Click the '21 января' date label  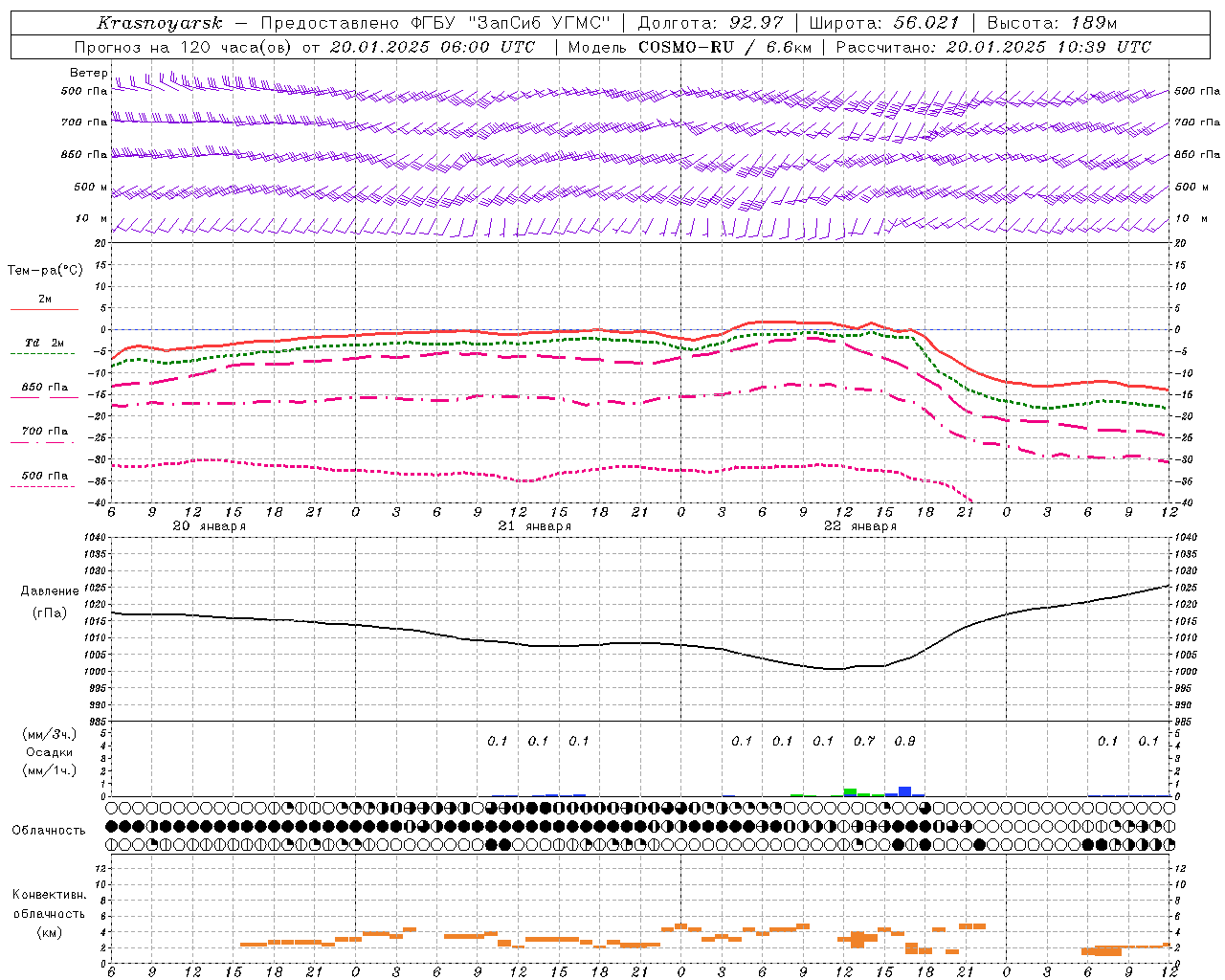coord(535,526)
